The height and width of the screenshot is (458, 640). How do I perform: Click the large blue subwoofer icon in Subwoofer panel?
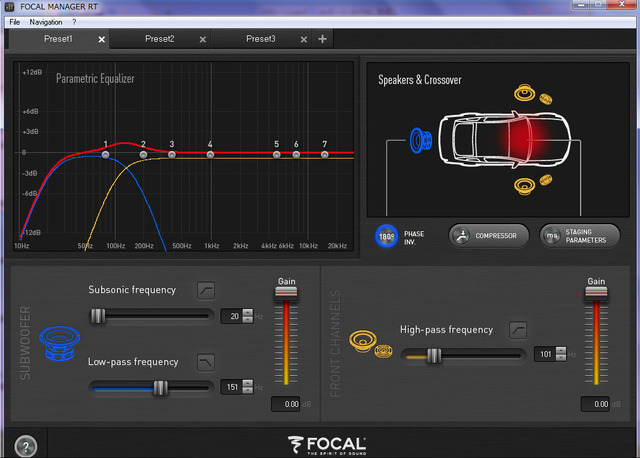click(60, 343)
